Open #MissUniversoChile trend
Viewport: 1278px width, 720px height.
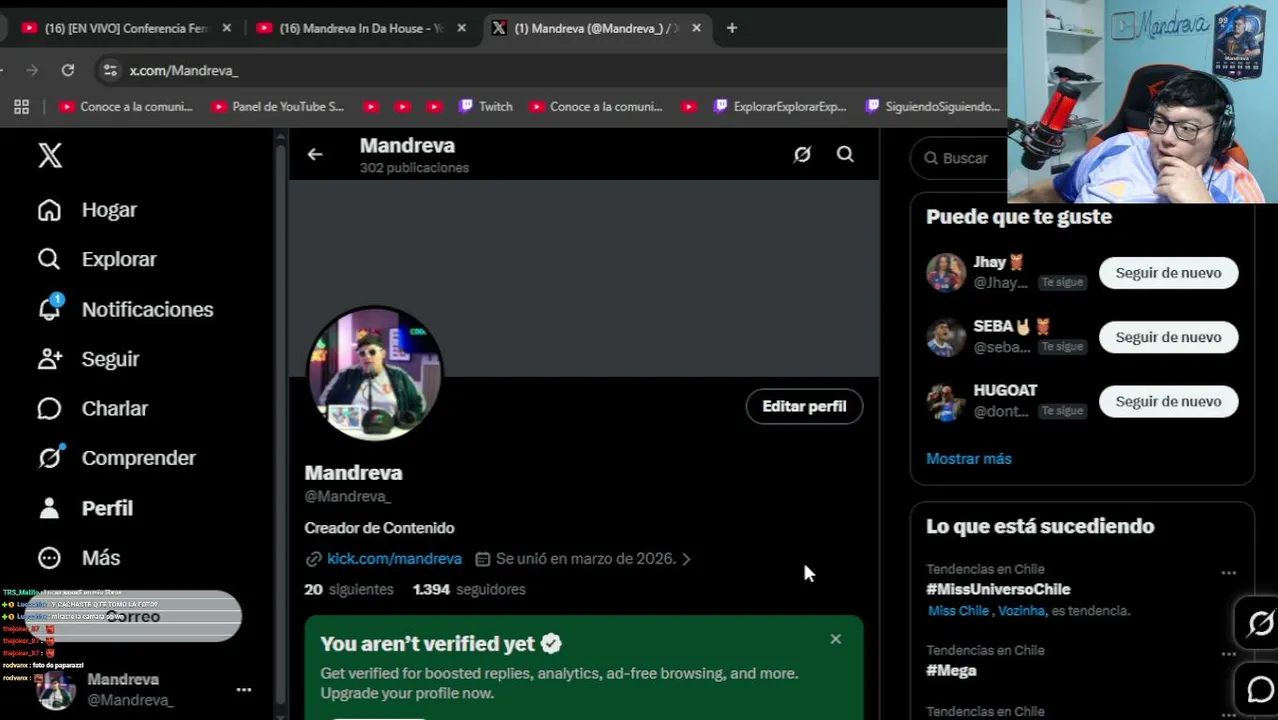[x=998, y=590]
